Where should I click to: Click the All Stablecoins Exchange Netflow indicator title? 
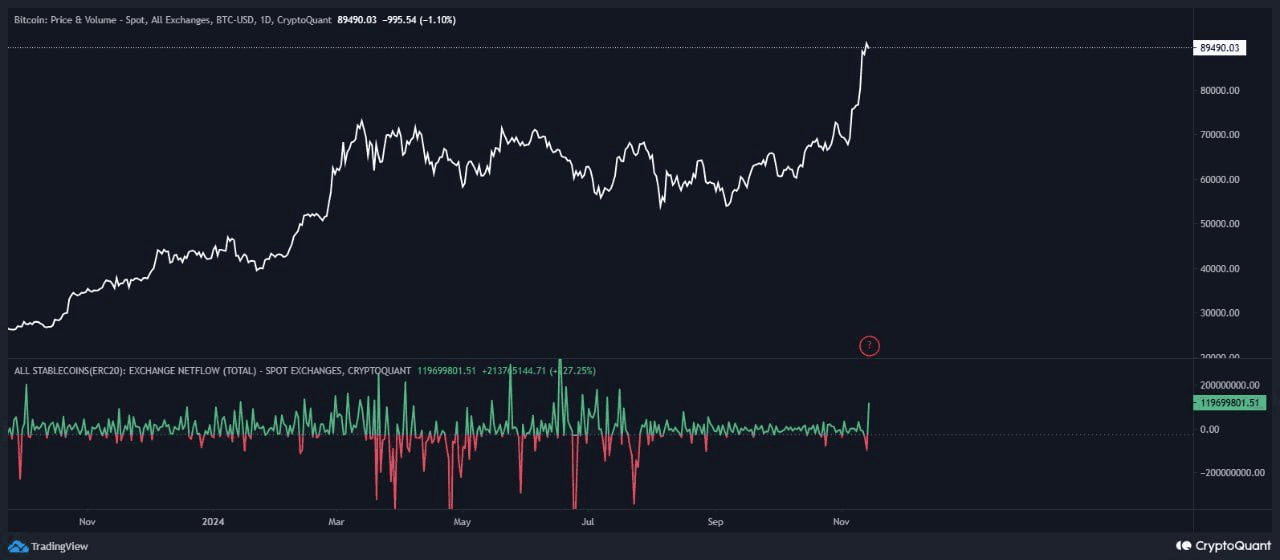[212, 371]
